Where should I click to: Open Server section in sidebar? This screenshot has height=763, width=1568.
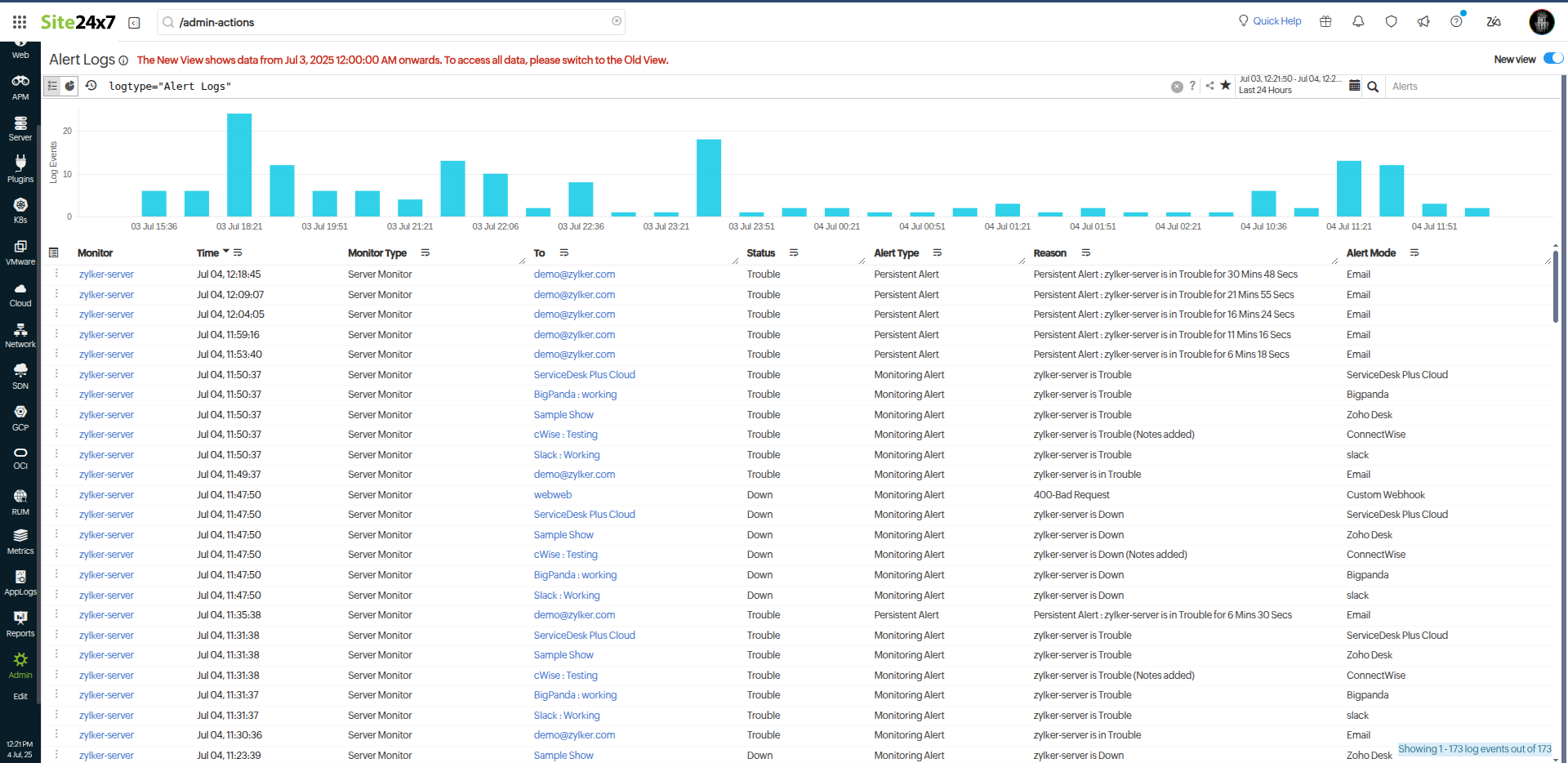click(x=20, y=128)
